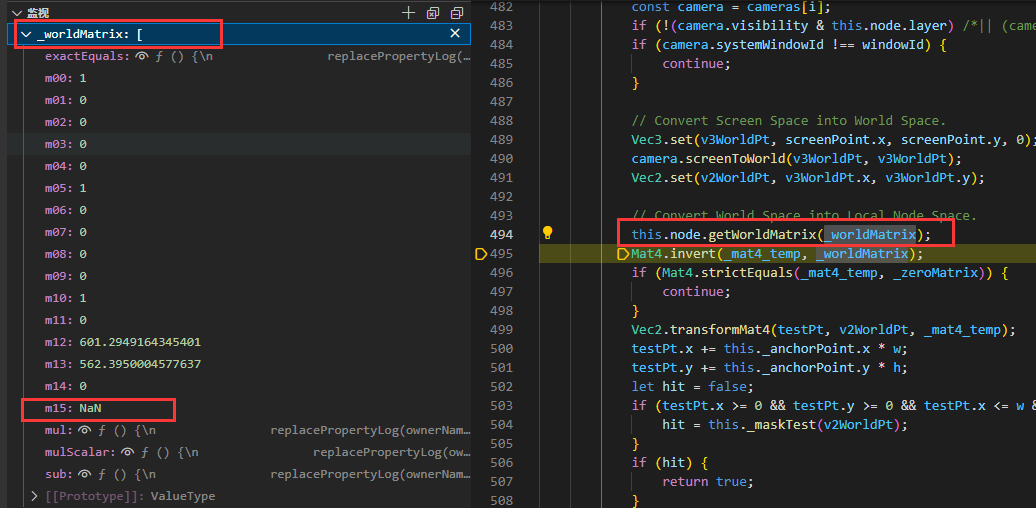Collapse the _worldMatrix watch entry
This screenshot has width=1036, height=508.
26,34
